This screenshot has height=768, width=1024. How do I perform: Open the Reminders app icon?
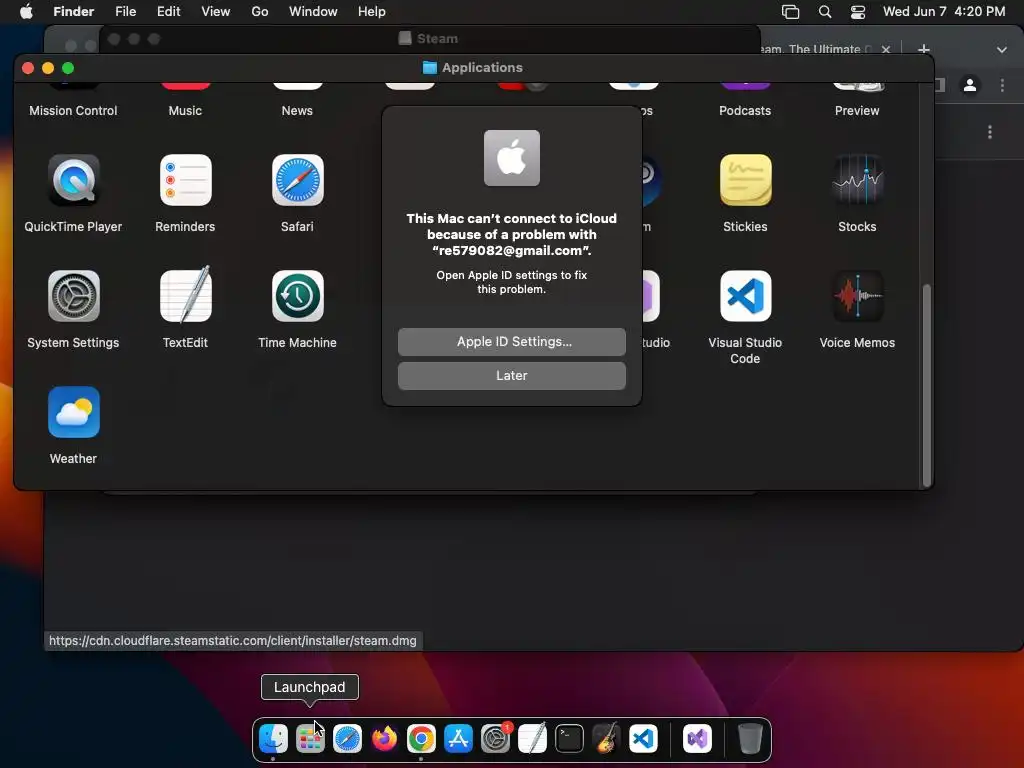[x=185, y=180]
